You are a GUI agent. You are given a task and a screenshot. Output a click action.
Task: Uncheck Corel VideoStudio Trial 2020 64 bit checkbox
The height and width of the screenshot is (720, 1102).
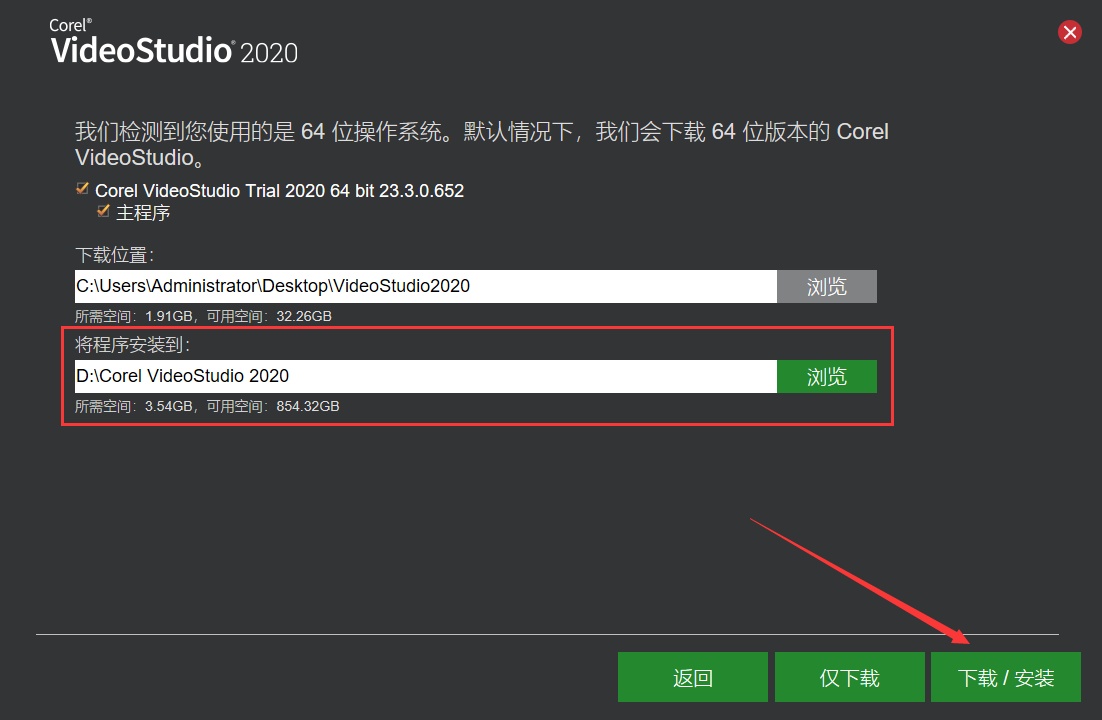click(83, 189)
